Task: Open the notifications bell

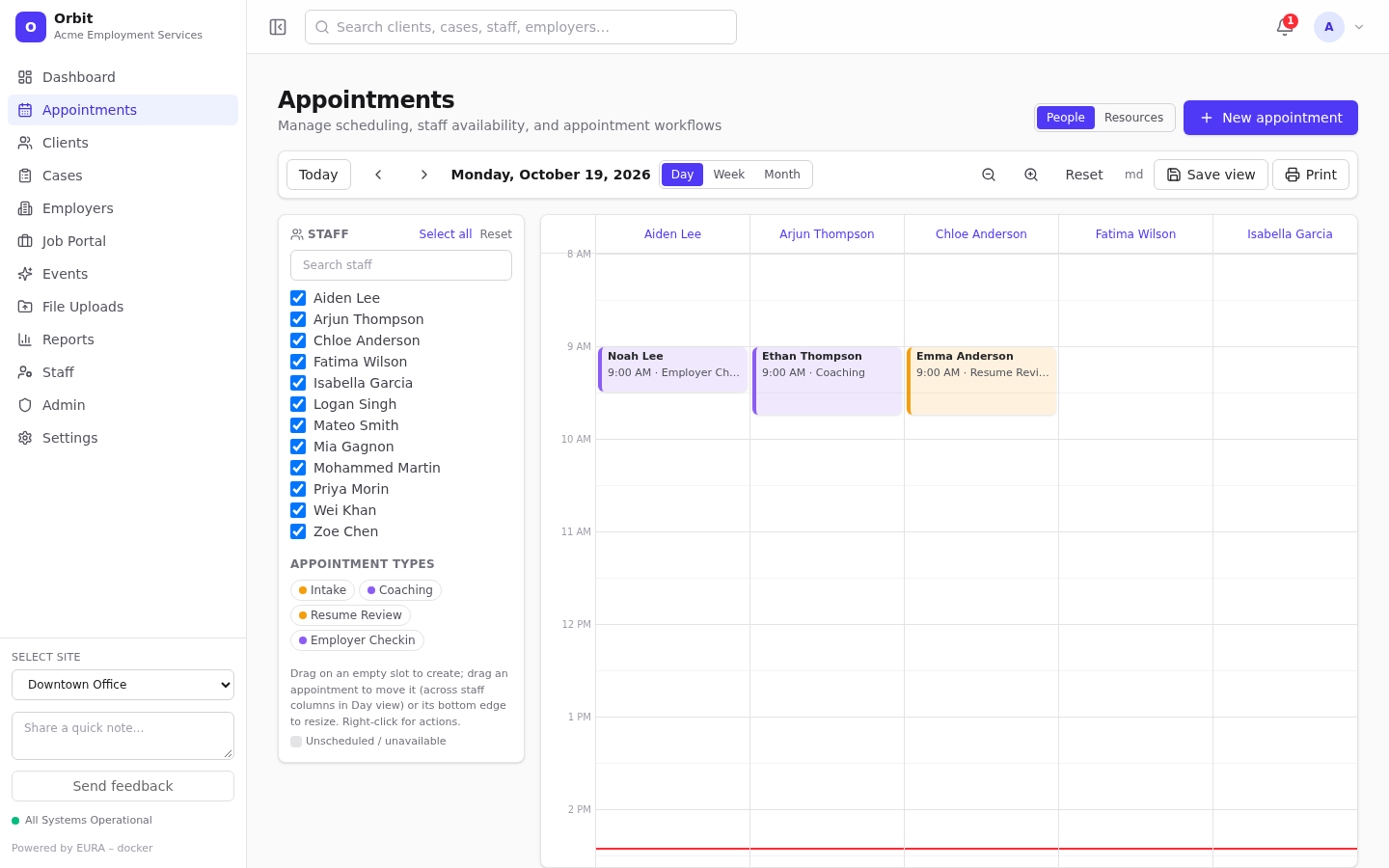Action: (x=1285, y=27)
